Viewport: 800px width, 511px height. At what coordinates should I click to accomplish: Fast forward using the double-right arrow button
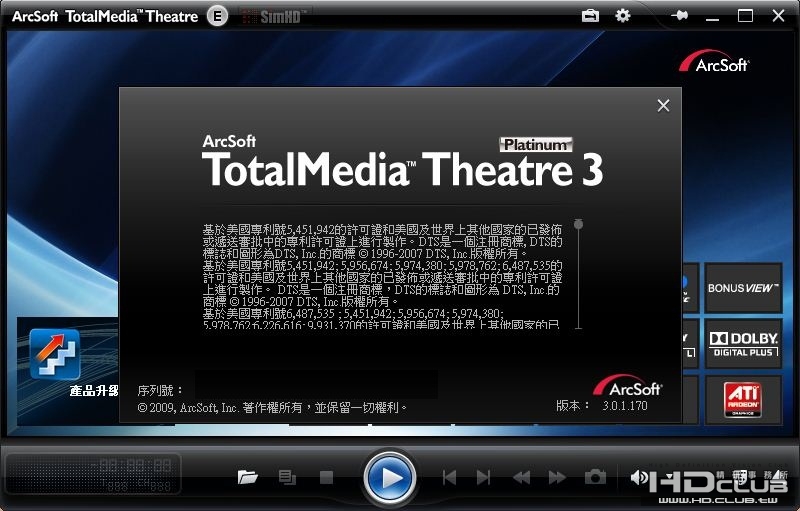tap(557, 477)
